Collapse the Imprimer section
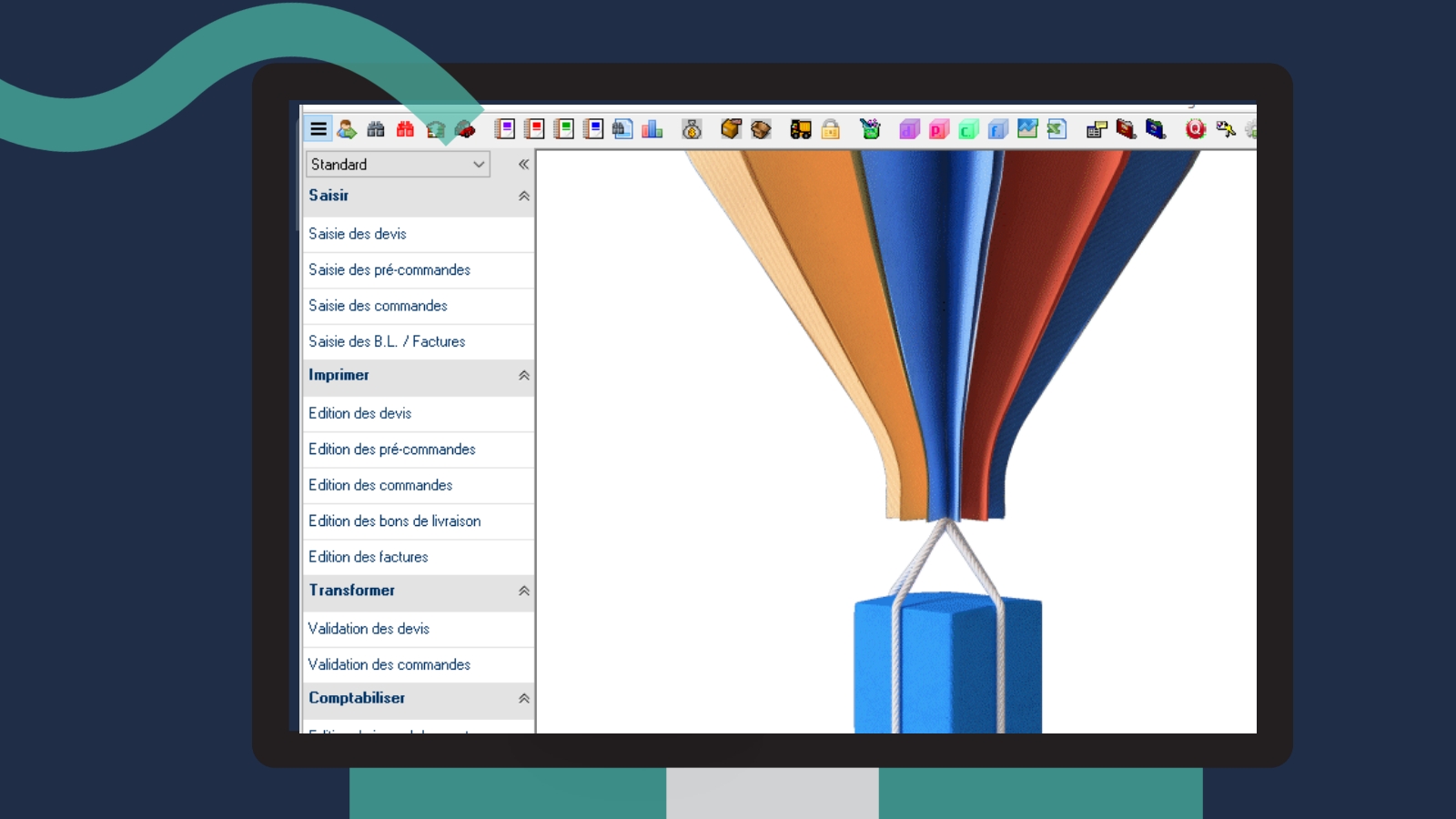 pos(524,375)
